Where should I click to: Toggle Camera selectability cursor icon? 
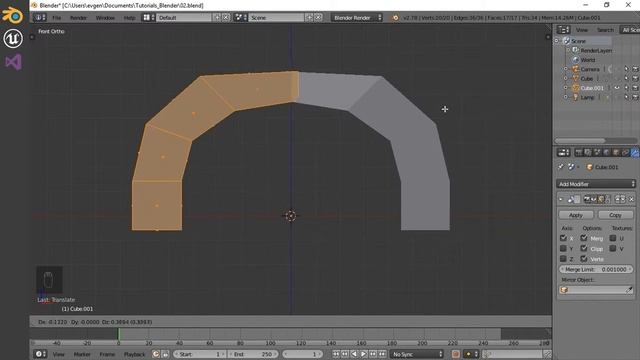pyautogui.click(x=626, y=69)
